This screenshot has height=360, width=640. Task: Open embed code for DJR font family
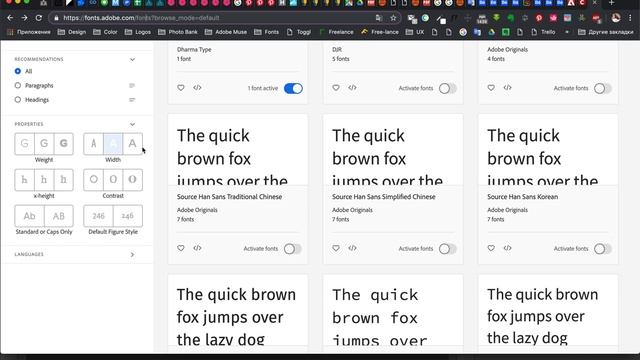tap(352, 88)
